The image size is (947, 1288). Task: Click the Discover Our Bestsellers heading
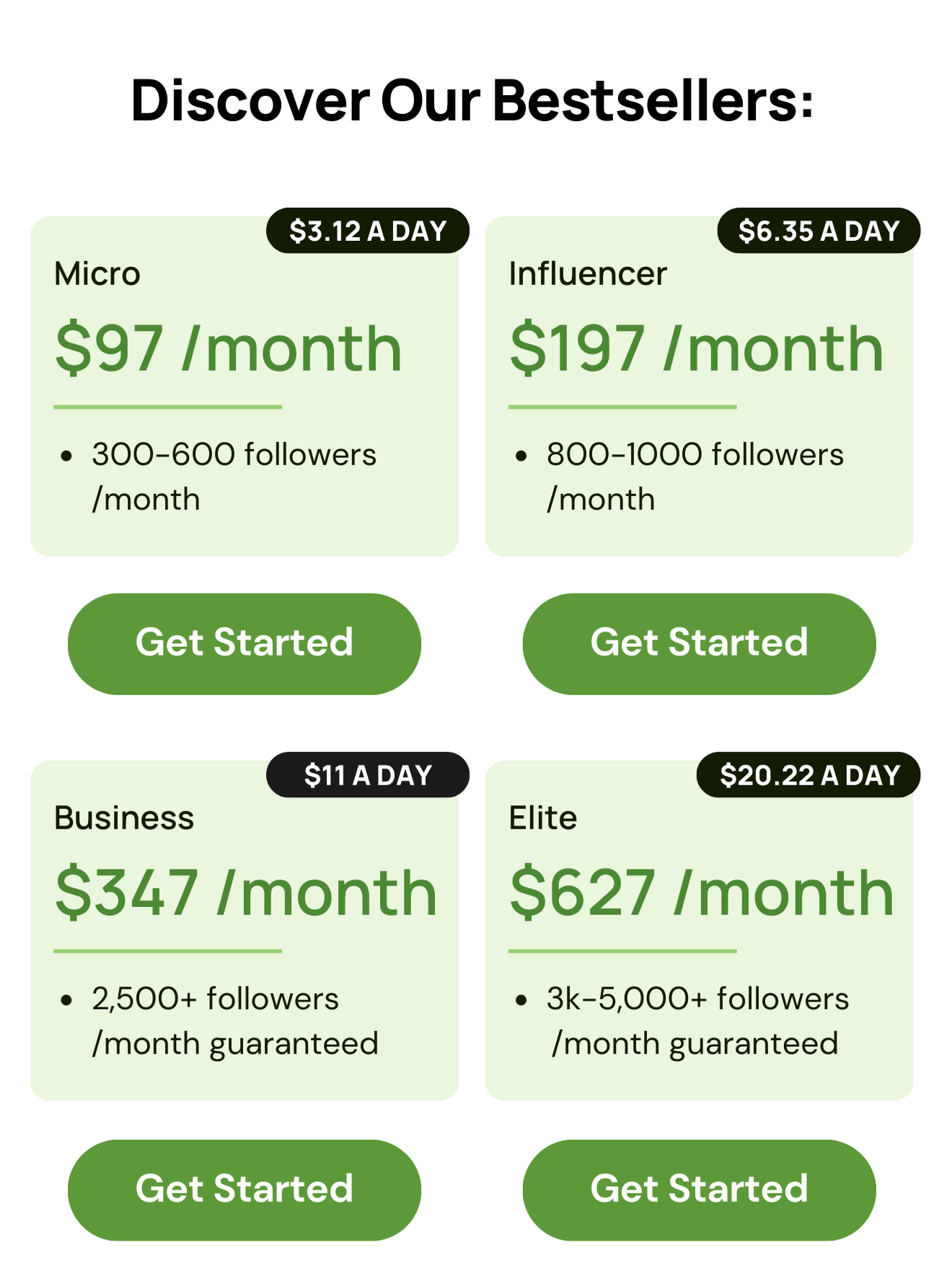(x=472, y=100)
